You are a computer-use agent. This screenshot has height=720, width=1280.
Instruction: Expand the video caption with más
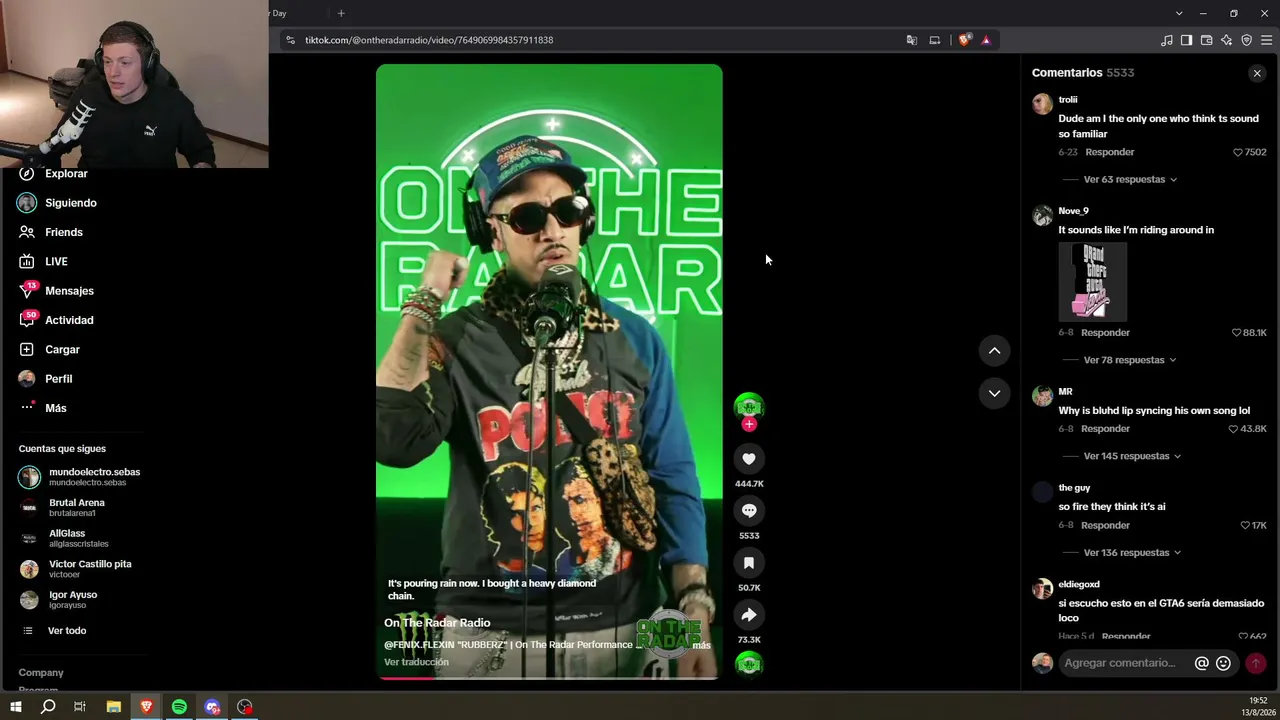tap(701, 646)
